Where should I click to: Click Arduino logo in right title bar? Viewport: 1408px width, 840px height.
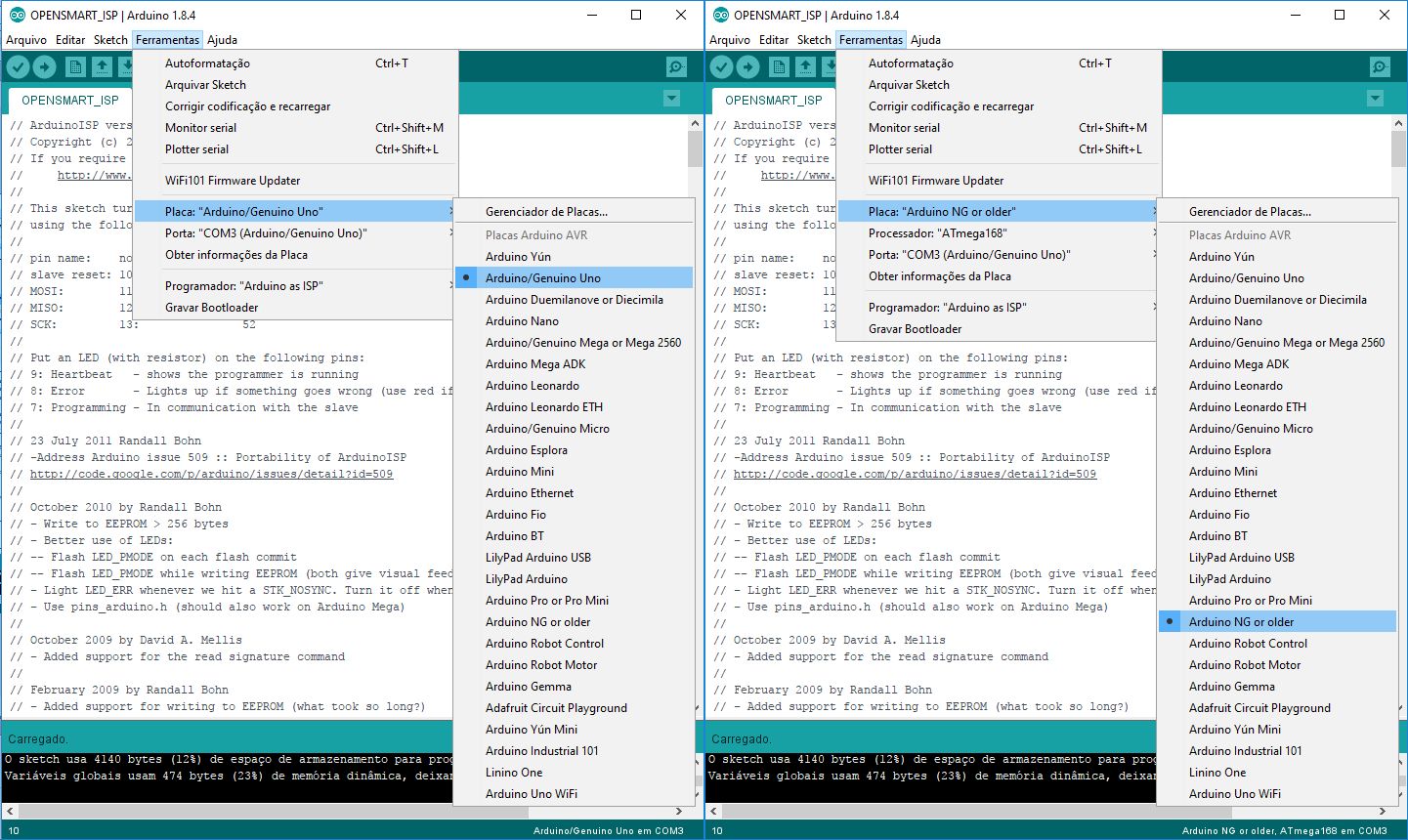[721, 15]
